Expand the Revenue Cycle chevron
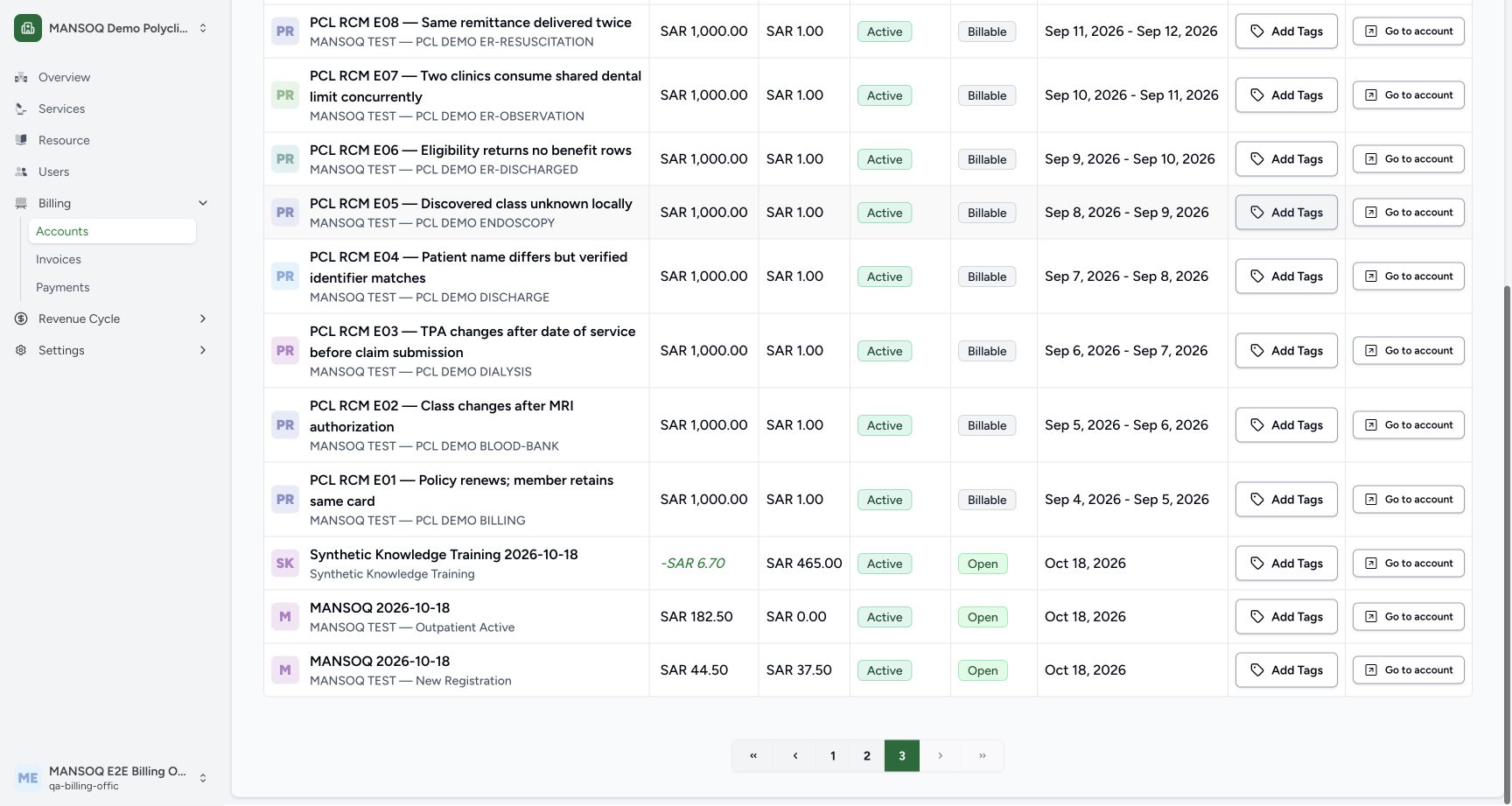 click(x=203, y=319)
